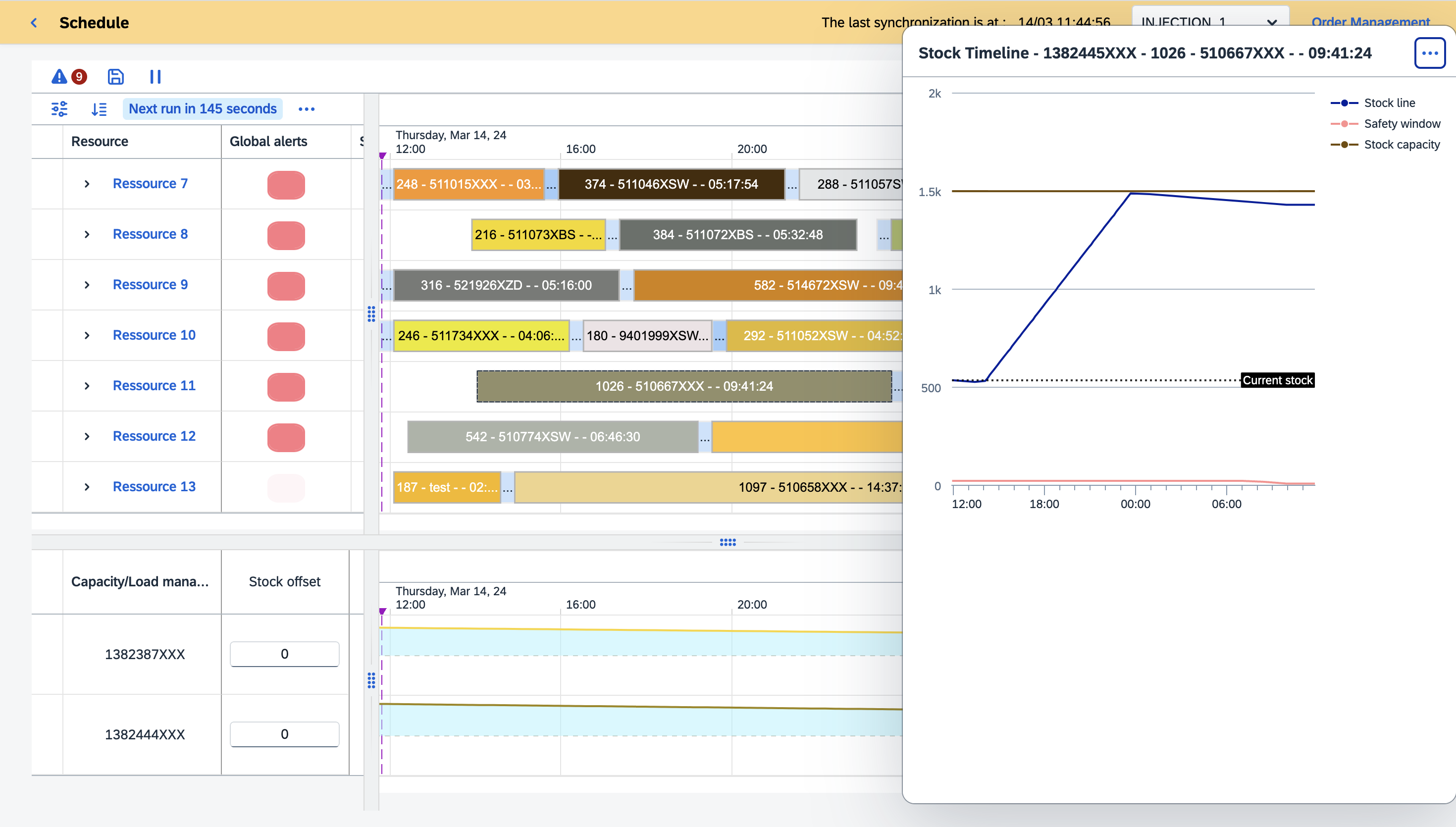The width and height of the screenshot is (1456, 827).
Task: Select order 216 - 511073XBS bar
Action: pyautogui.click(x=538, y=235)
